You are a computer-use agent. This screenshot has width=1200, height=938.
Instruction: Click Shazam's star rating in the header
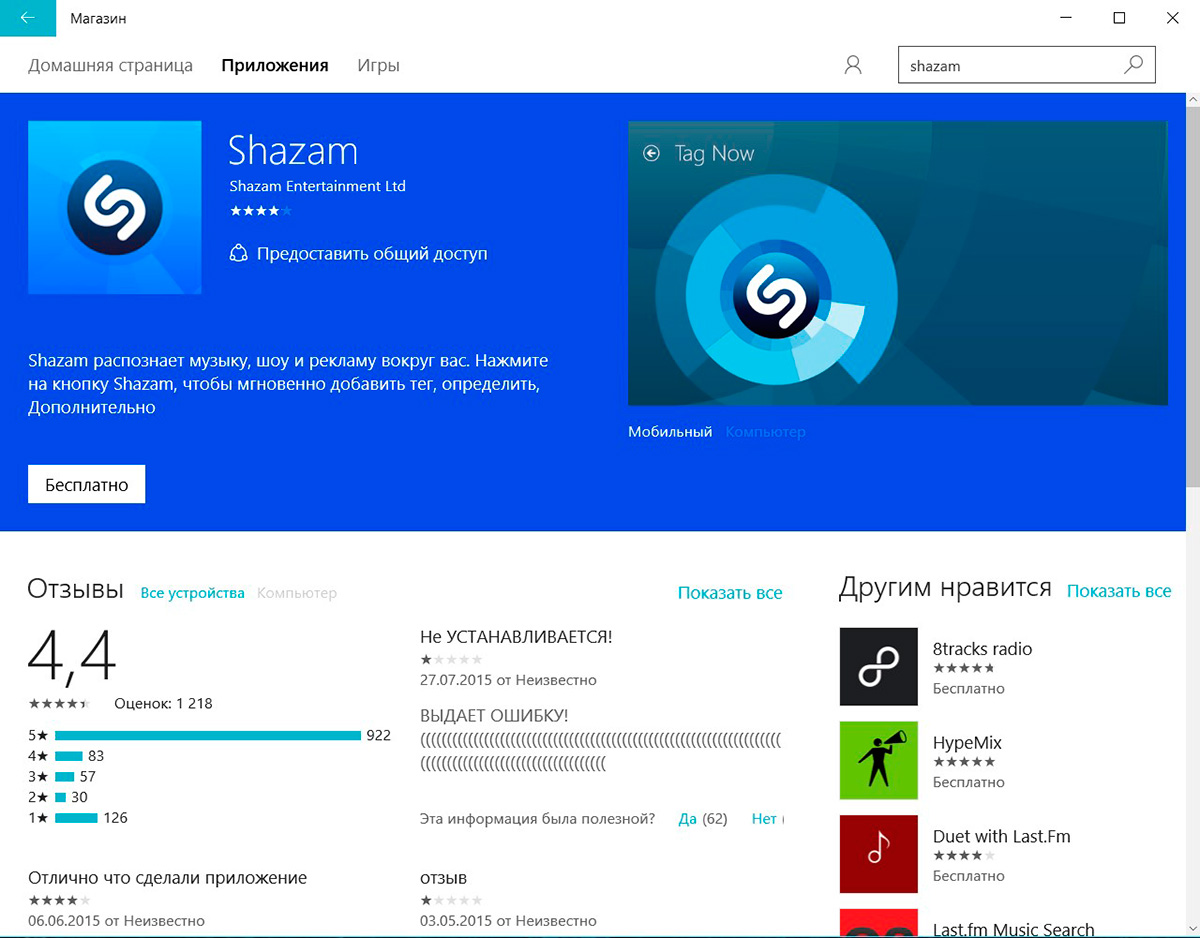[260, 211]
